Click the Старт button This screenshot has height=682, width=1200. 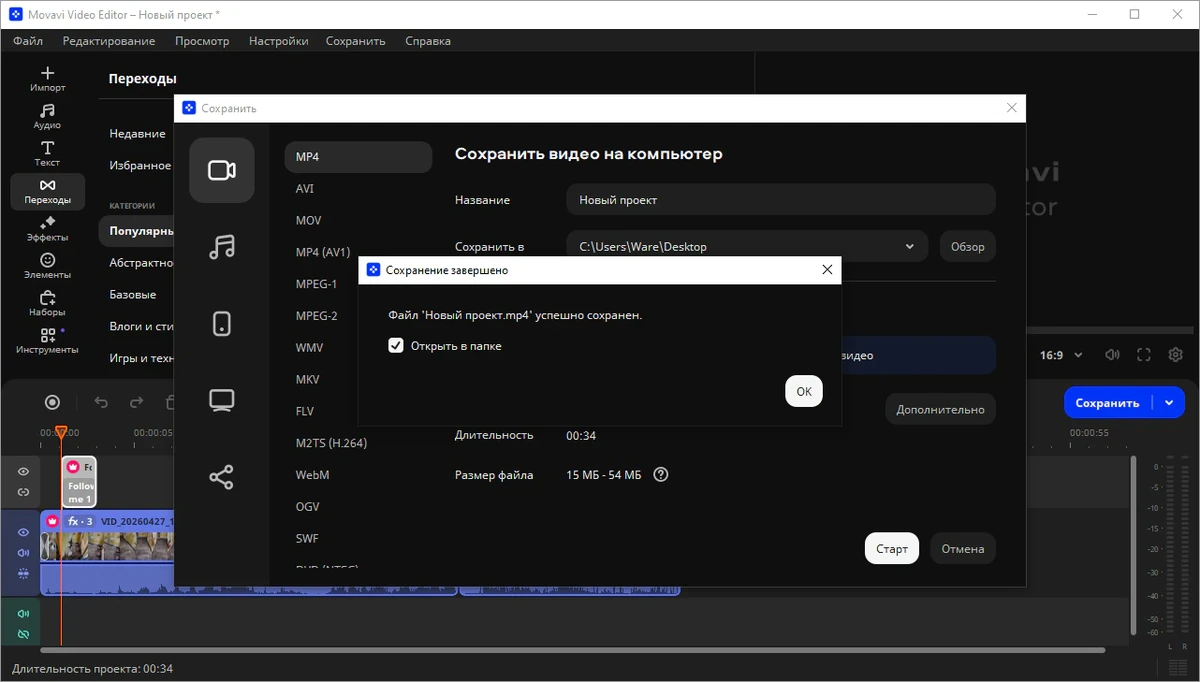coord(892,549)
